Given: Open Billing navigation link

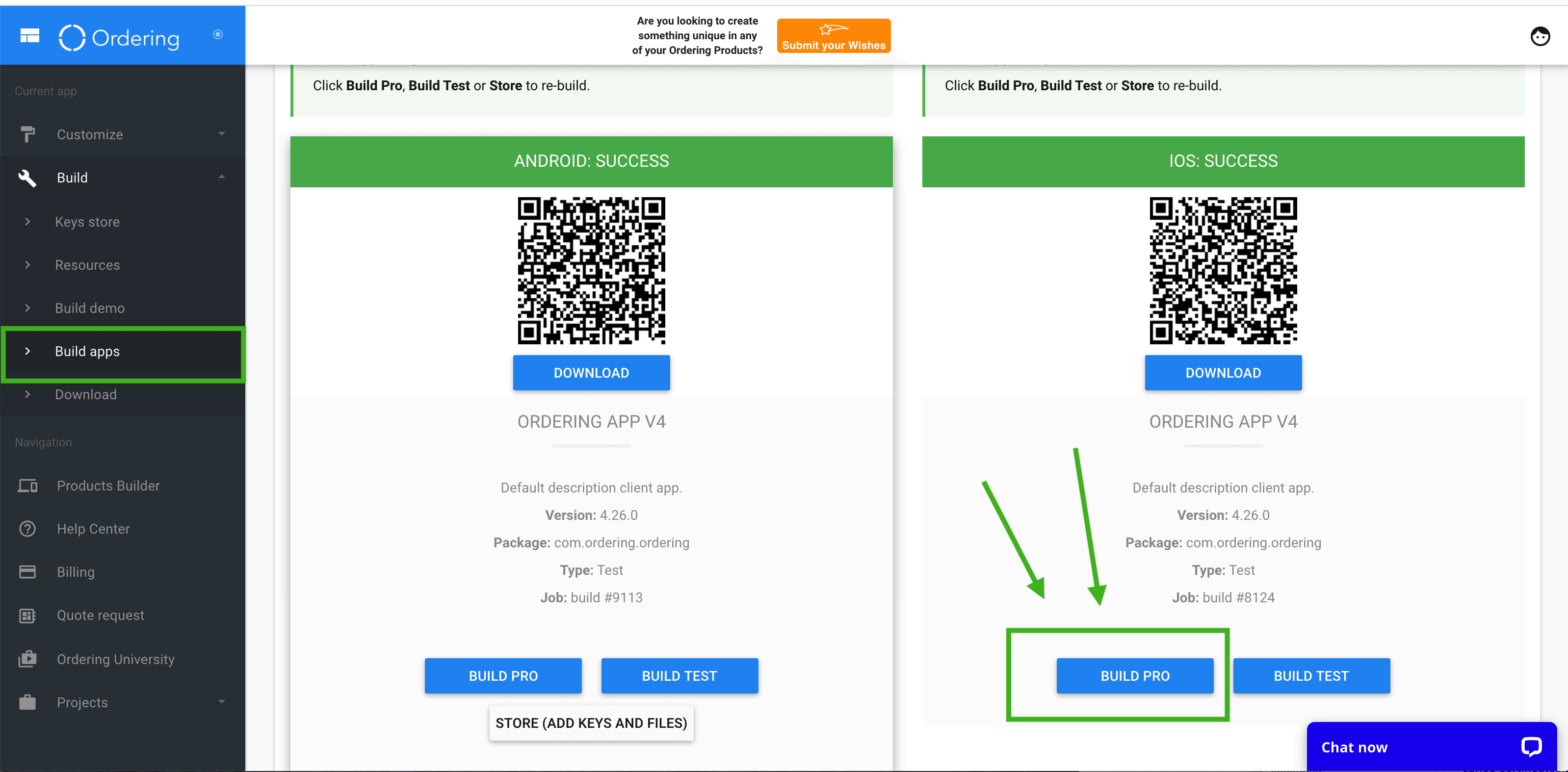Looking at the screenshot, I should coord(76,572).
